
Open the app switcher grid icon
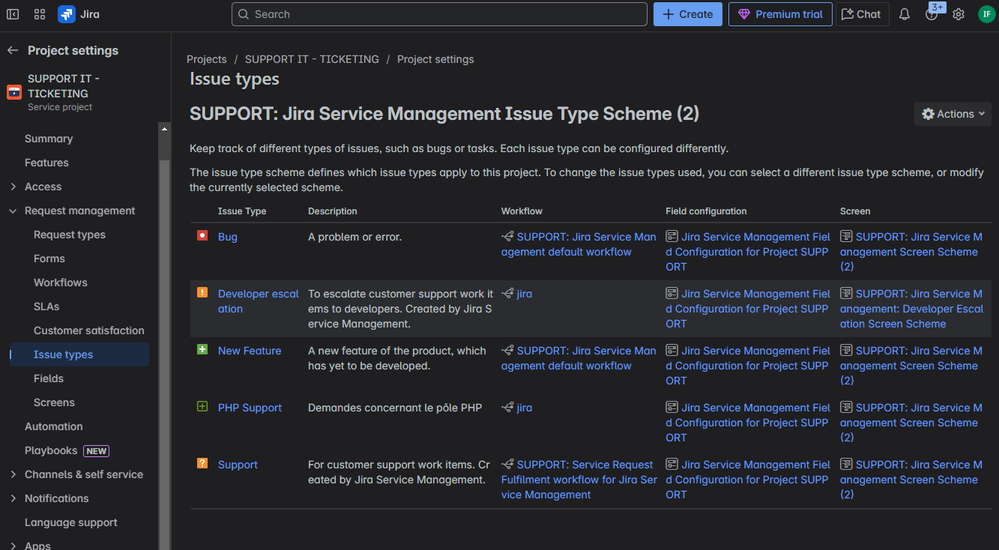(x=40, y=14)
